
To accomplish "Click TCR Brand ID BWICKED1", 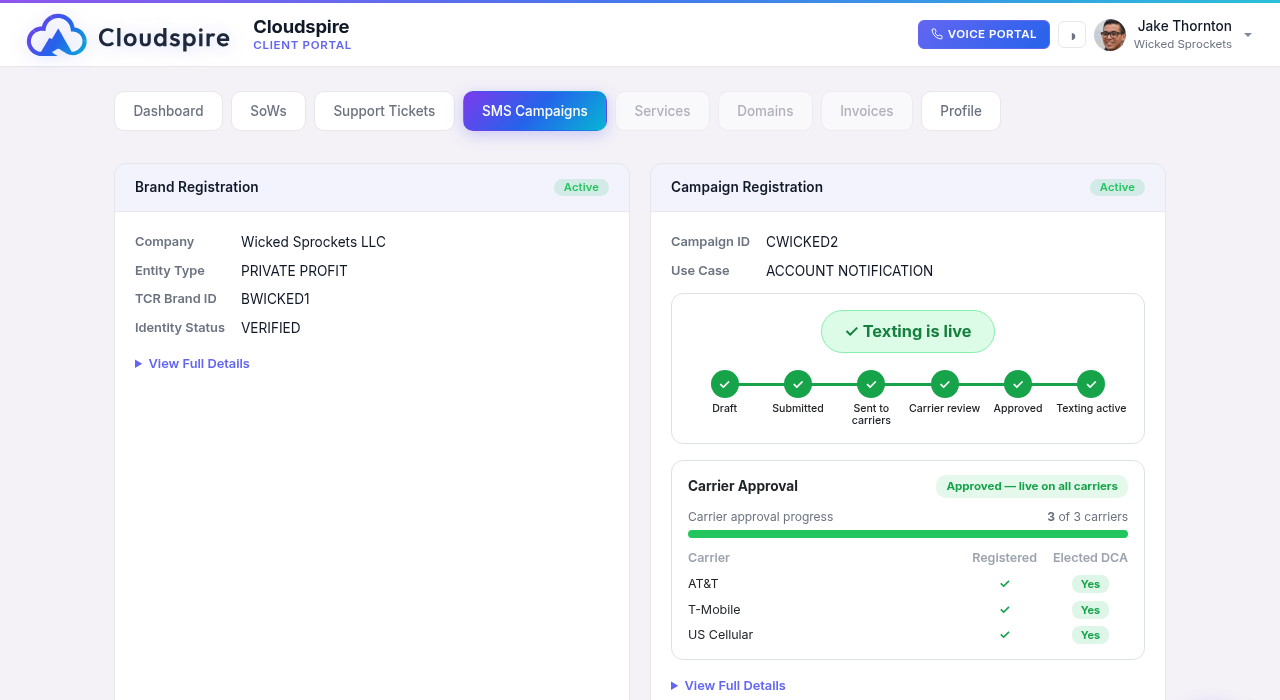I will [x=275, y=299].
